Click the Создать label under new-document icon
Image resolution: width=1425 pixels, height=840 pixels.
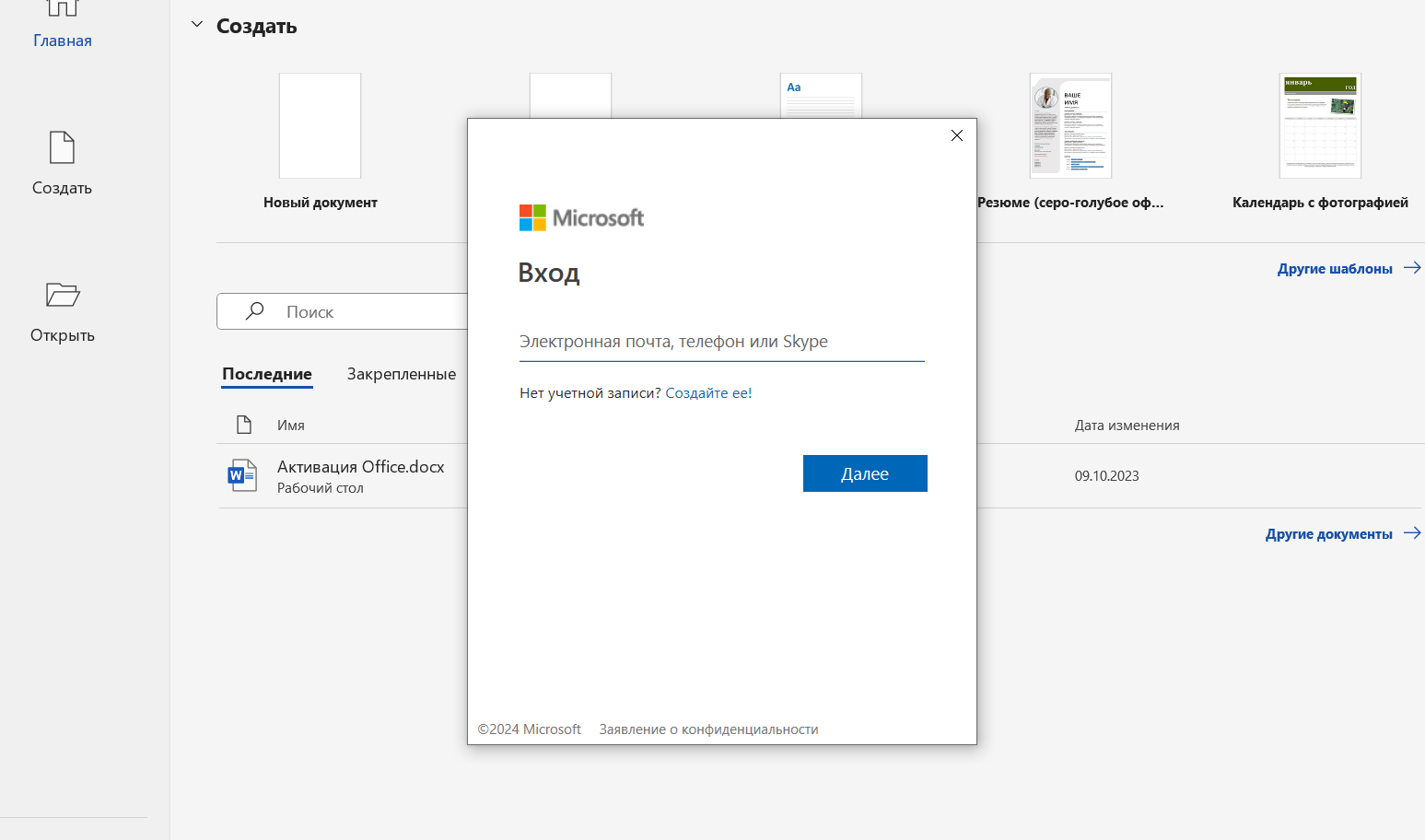62,188
